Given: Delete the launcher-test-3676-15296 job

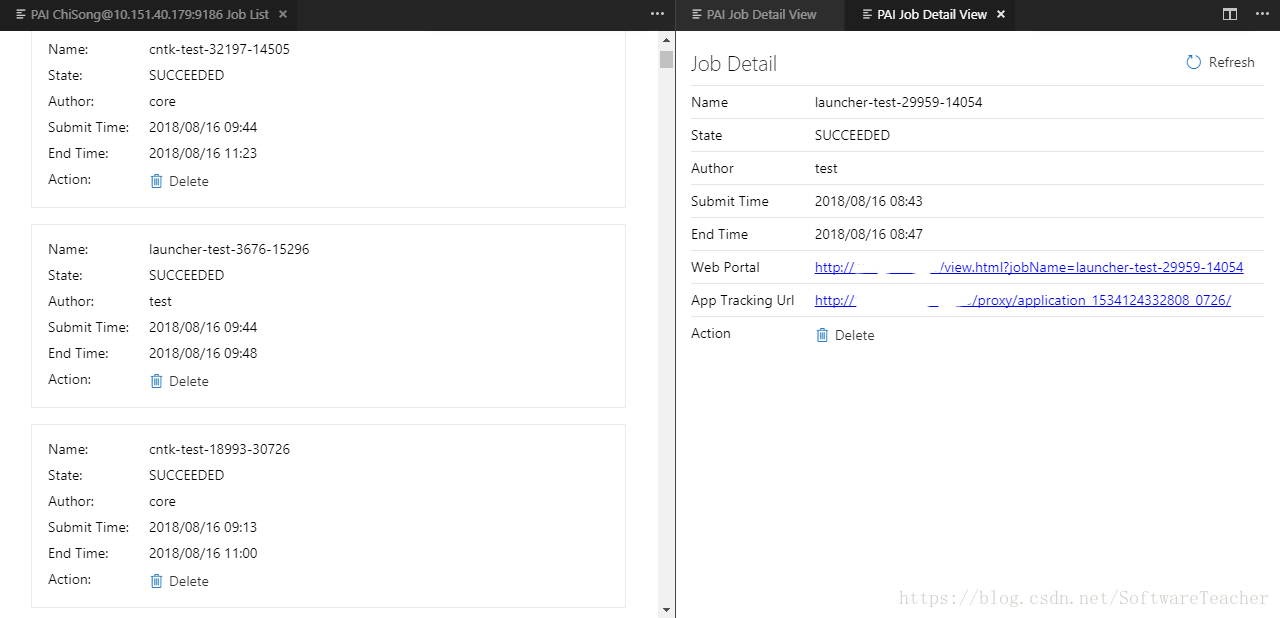Looking at the screenshot, I should (179, 381).
